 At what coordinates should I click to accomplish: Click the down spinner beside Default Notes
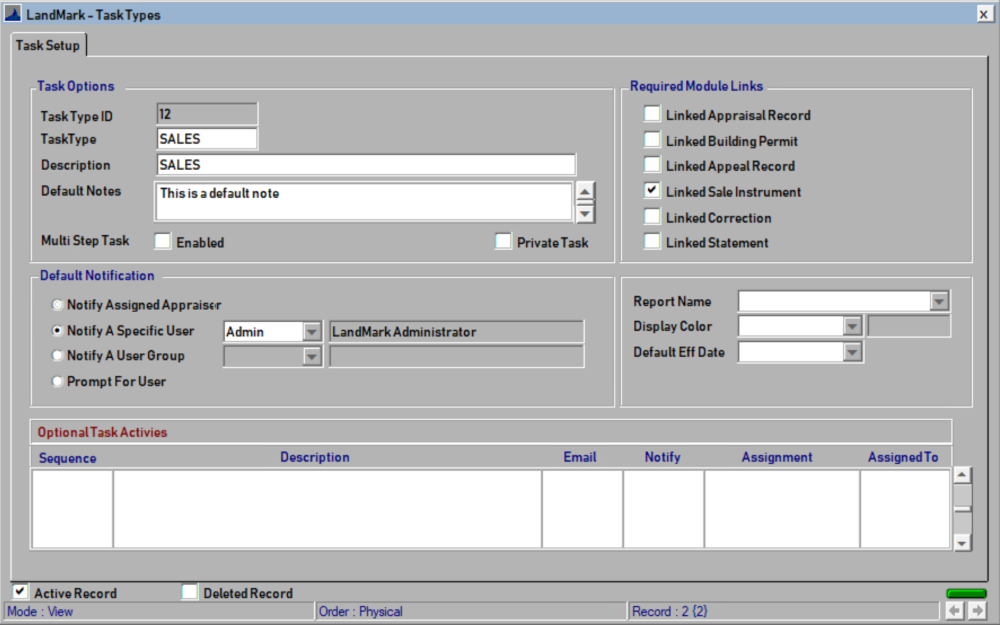click(x=585, y=215)
